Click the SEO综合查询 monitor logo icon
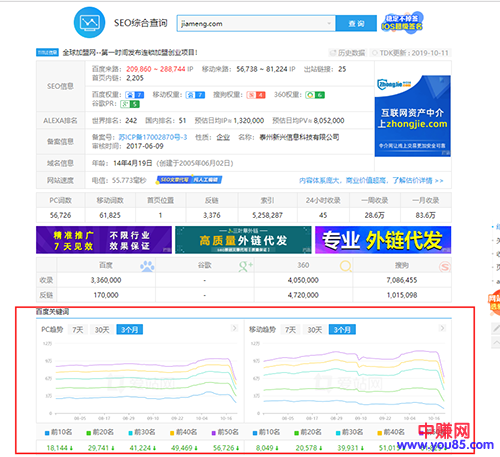 89,22
